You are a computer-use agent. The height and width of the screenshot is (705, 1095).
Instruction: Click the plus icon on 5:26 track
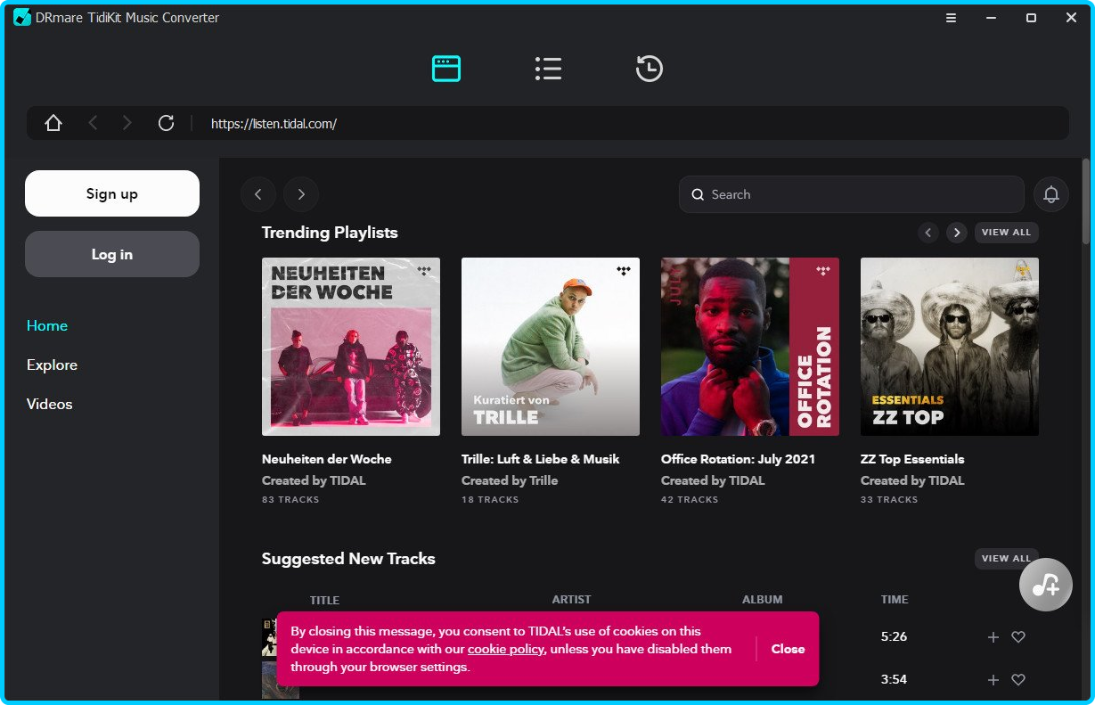[x=993, y=637]
